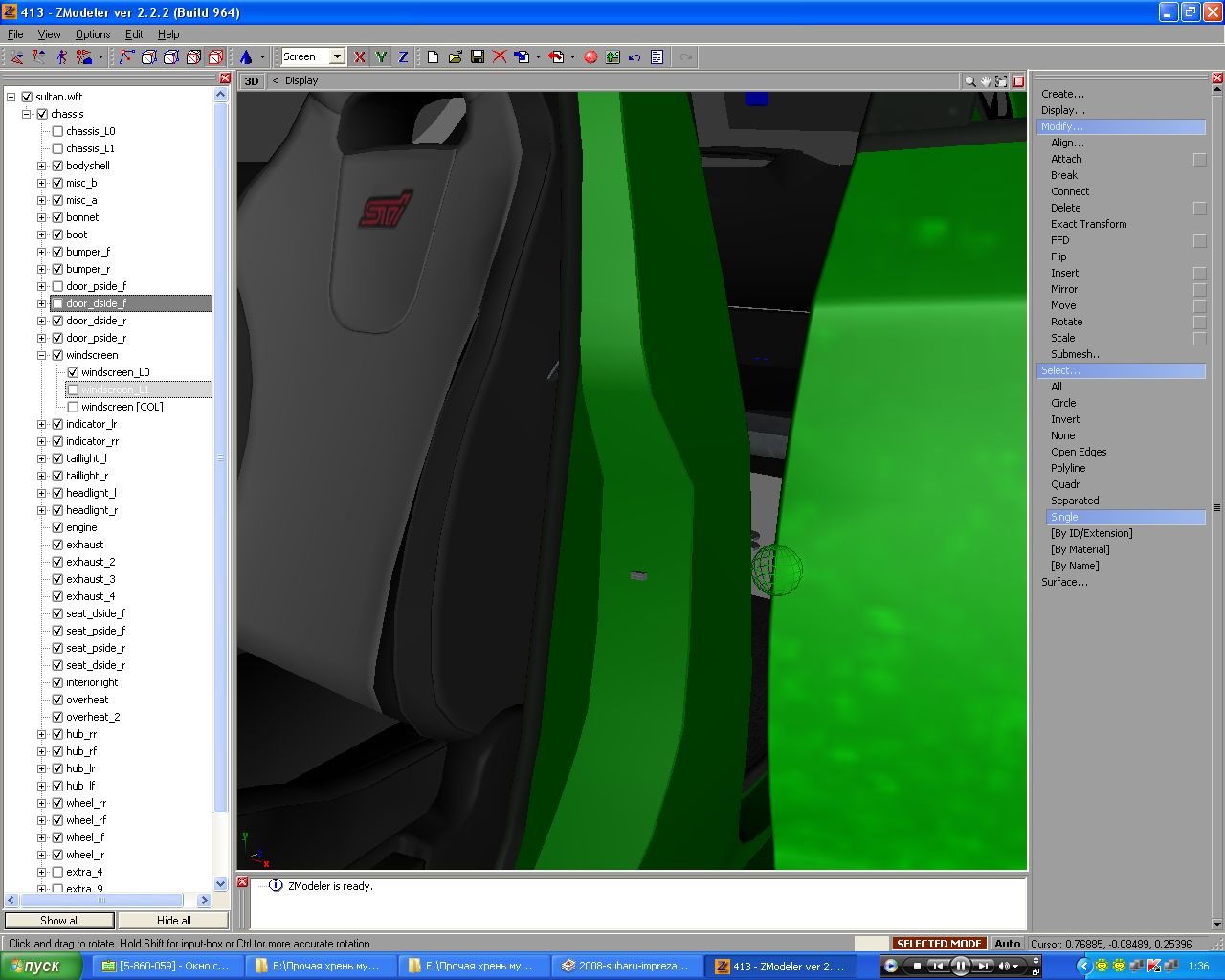Select the object level cube icon
The image size is (1225, 980).
(x=215, y=57)
